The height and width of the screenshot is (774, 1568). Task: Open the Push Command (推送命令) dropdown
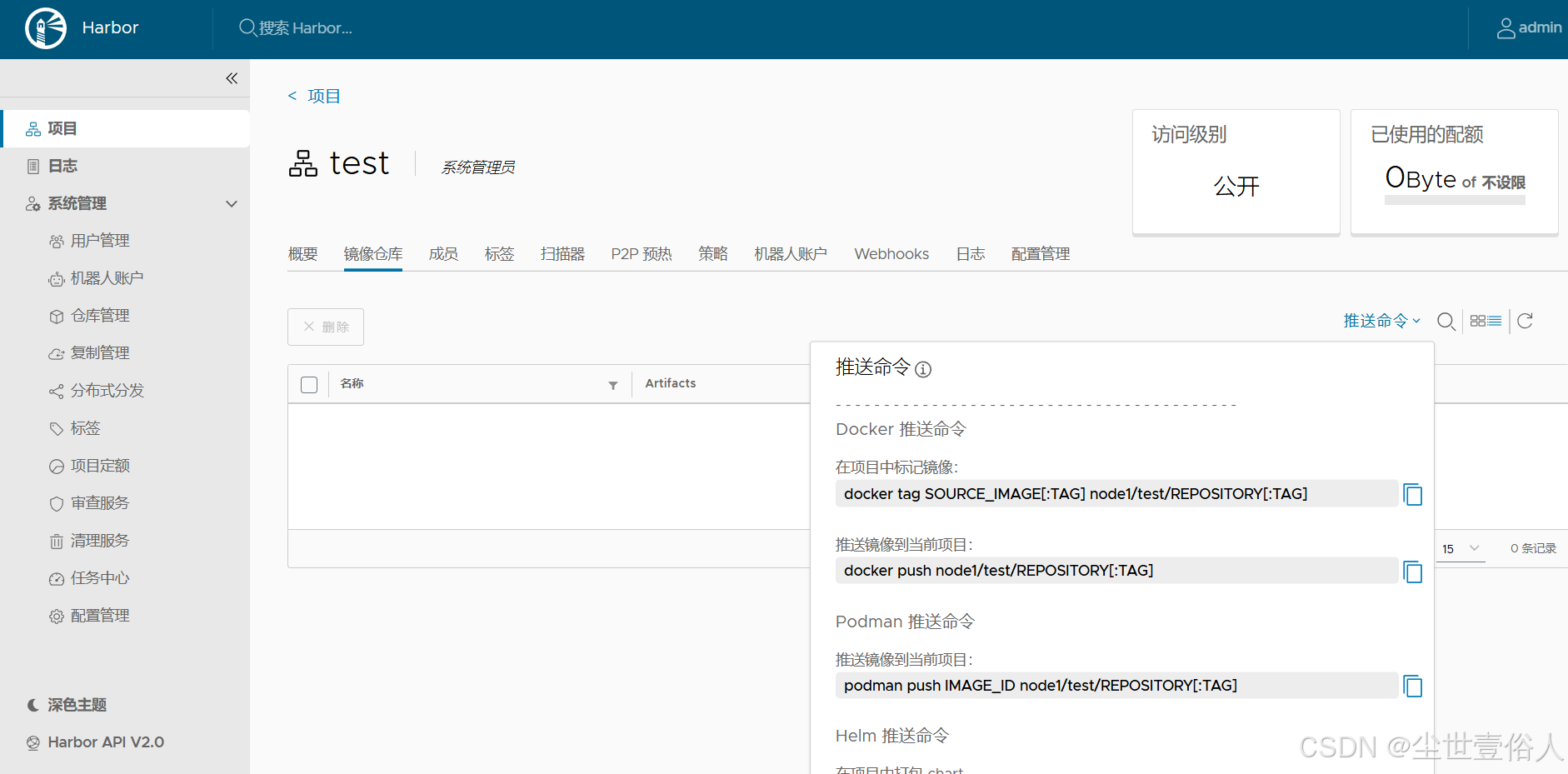point(1381,321)
